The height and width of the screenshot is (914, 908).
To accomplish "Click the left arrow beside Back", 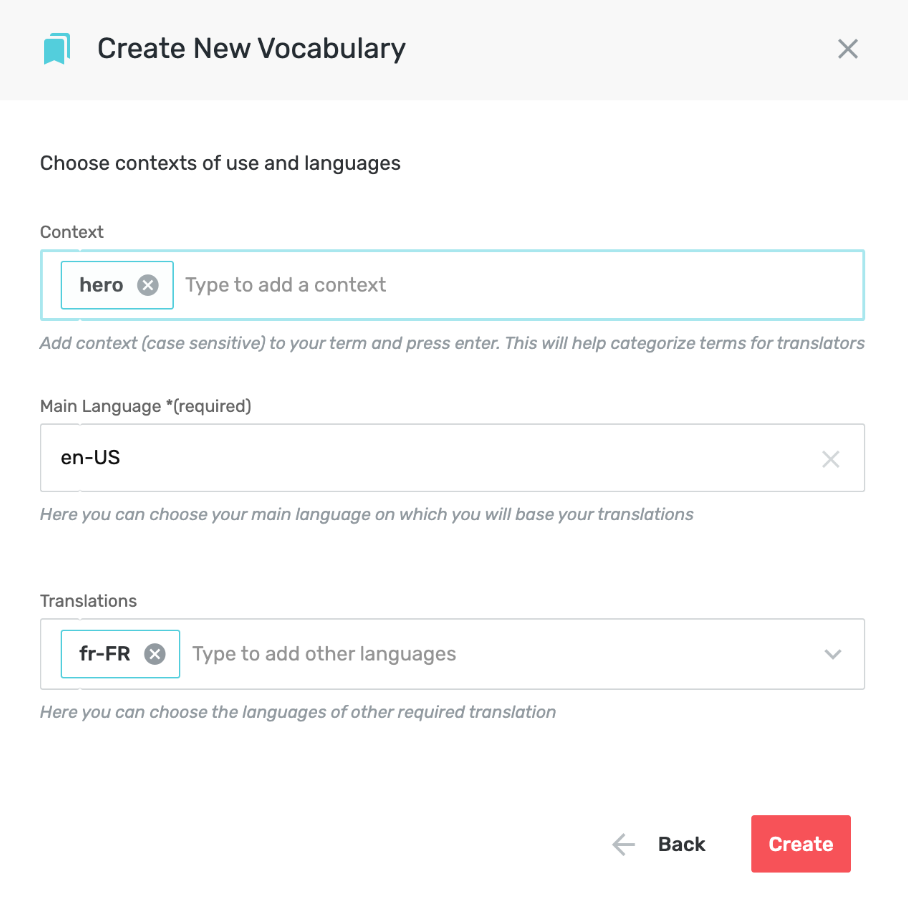I will coord(623,844).
